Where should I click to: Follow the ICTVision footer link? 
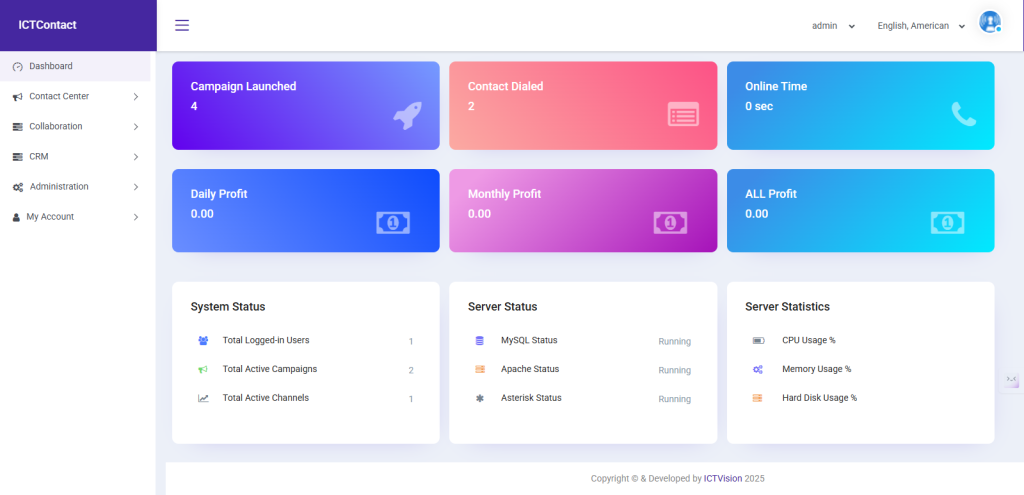[722, 479]
